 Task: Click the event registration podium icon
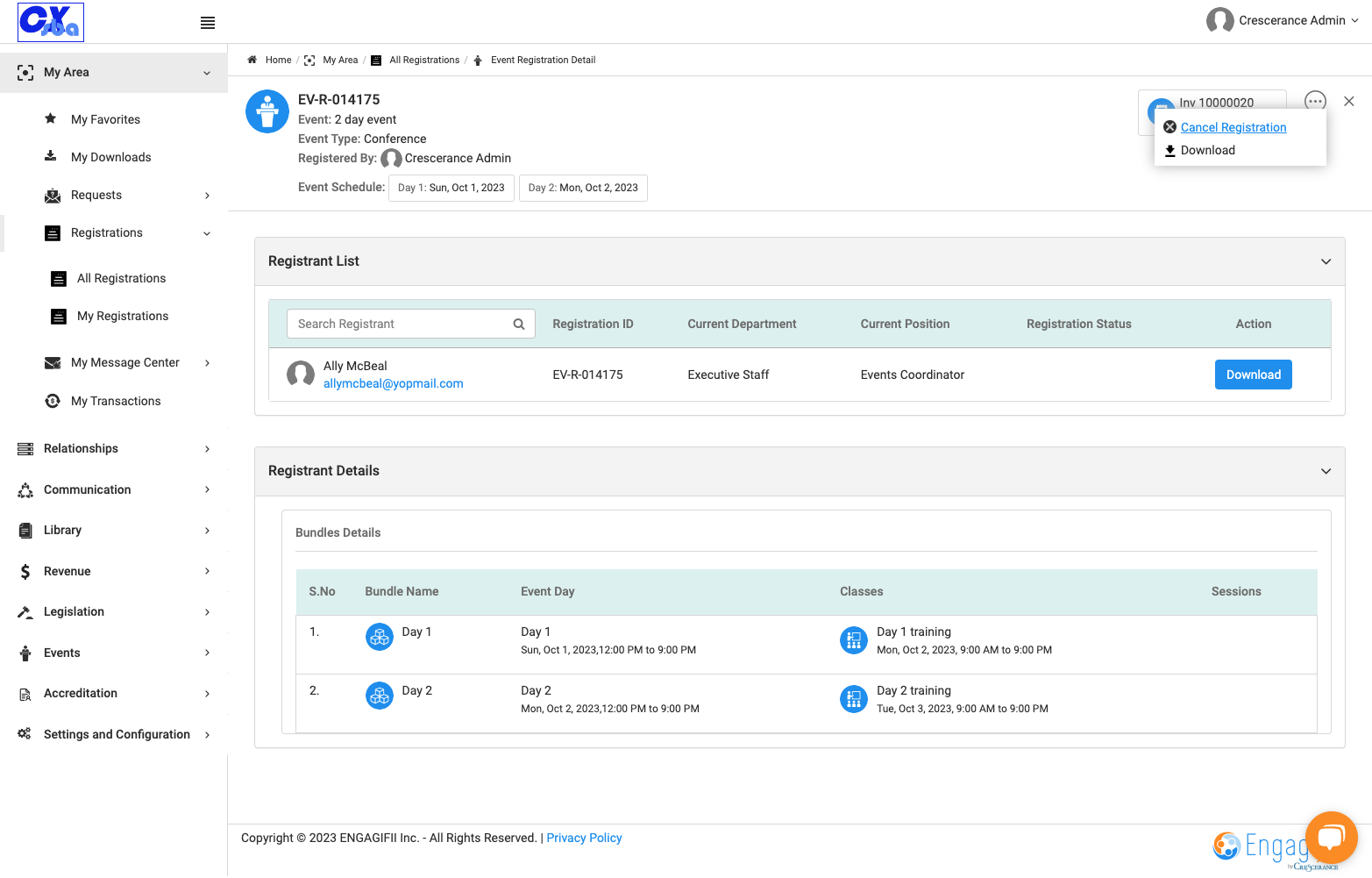click(x=267, y=111)
